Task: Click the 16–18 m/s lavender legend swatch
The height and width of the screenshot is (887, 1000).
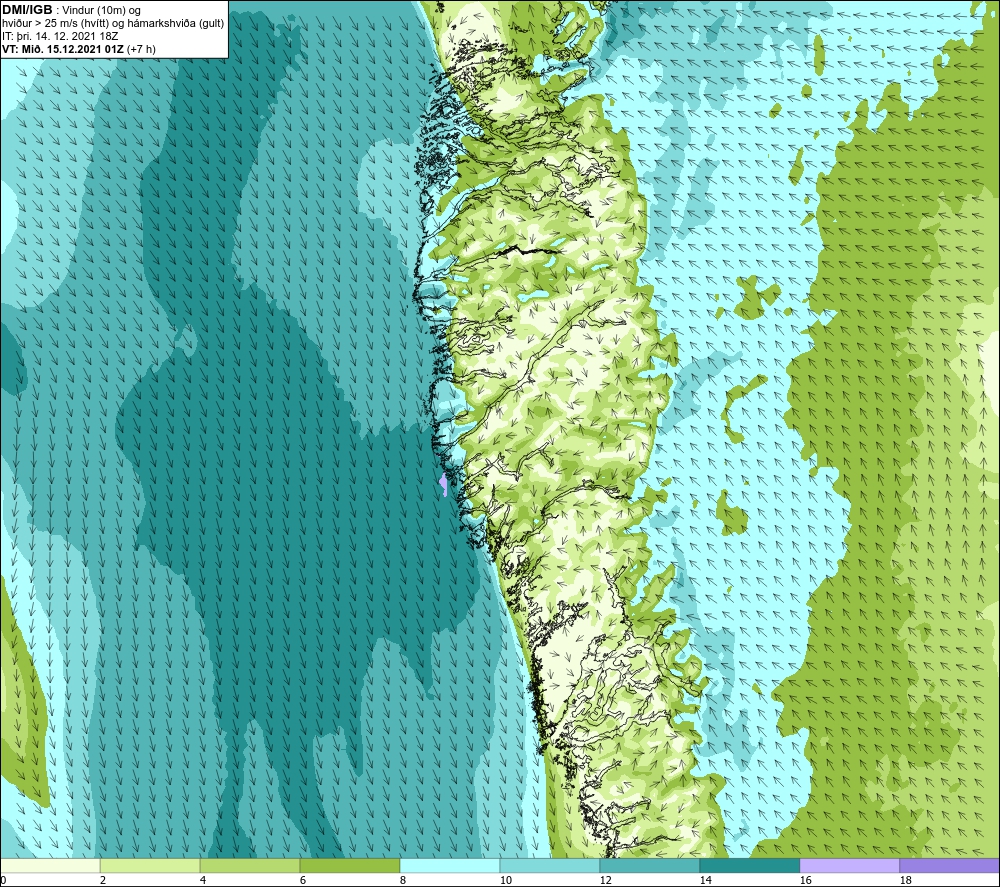Action: [849, 865]
